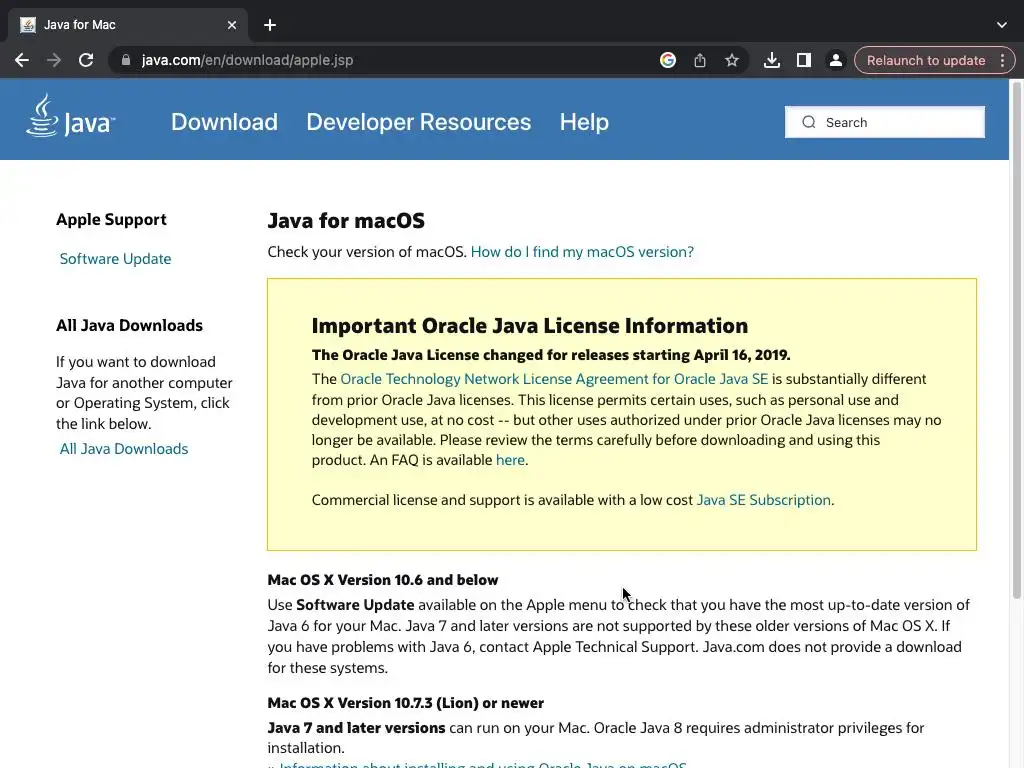The height and width of the screenshot is (768, 1024).
Task: Click 'Important Oracle Java License Information' heading
Action: [x=530, y=325]
